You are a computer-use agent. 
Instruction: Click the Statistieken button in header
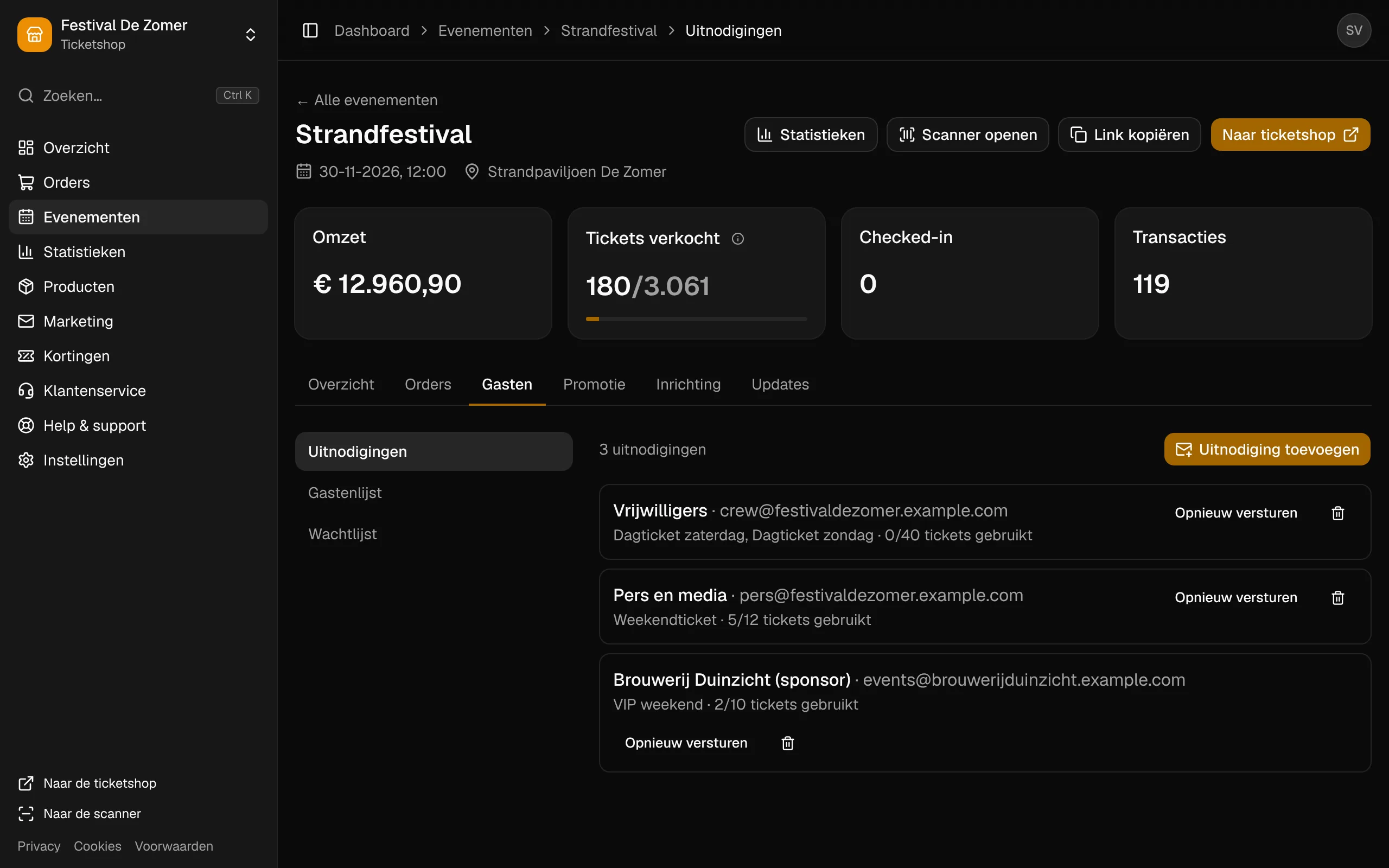pyautogui.click(x=811, y=135)
